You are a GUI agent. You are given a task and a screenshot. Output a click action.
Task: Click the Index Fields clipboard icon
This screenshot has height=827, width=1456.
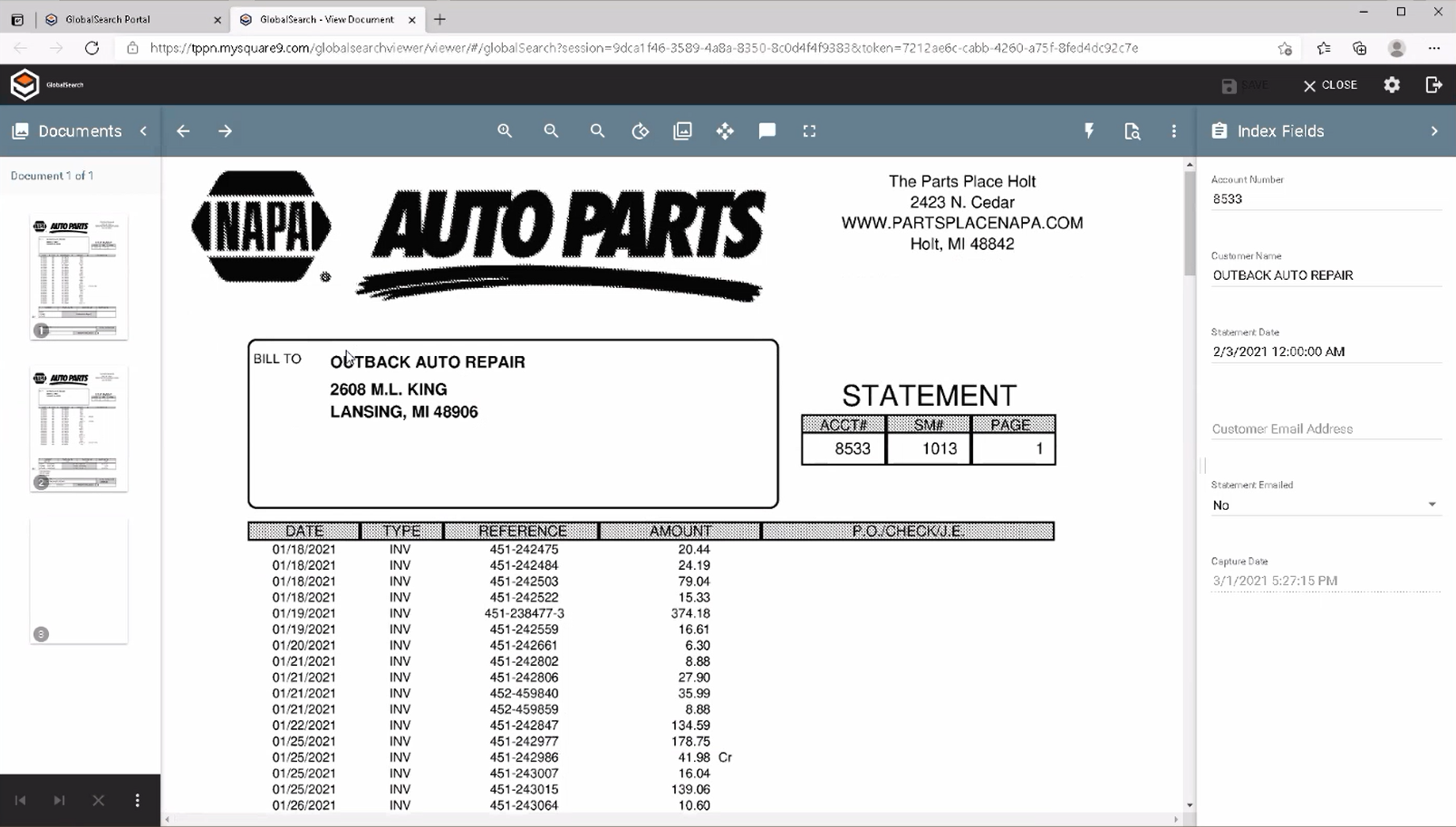(x=1220, y=131)
